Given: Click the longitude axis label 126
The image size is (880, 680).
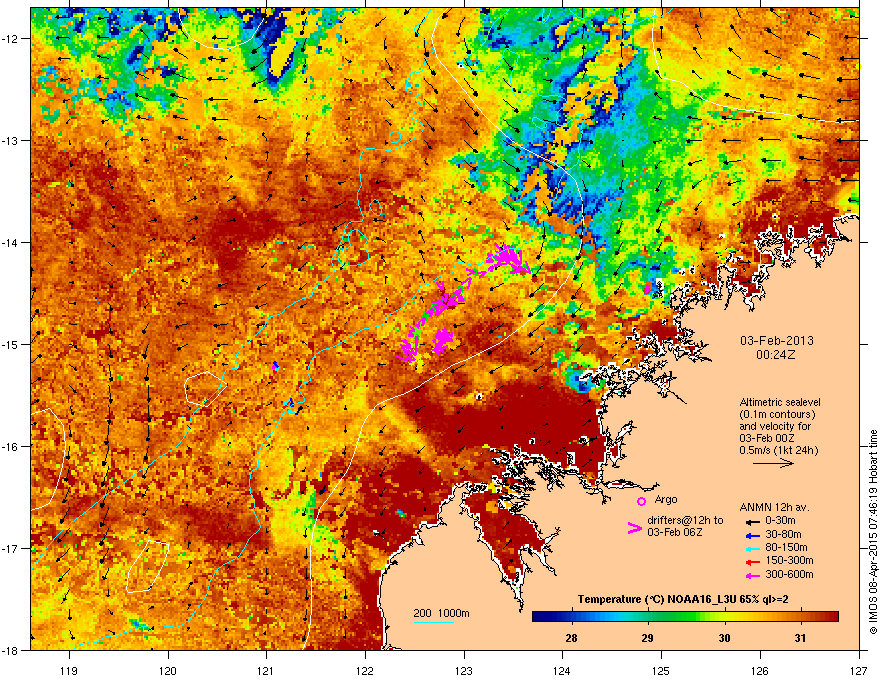Looking at the screenshot, I should click(x=760, y=670).
